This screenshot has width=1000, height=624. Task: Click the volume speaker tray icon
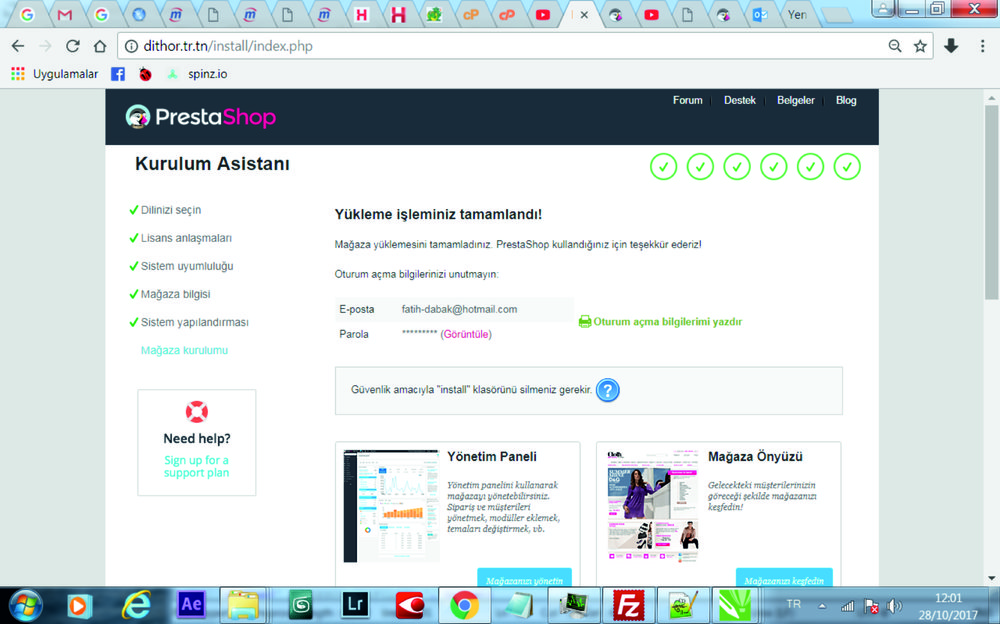[x=895, y=606]
